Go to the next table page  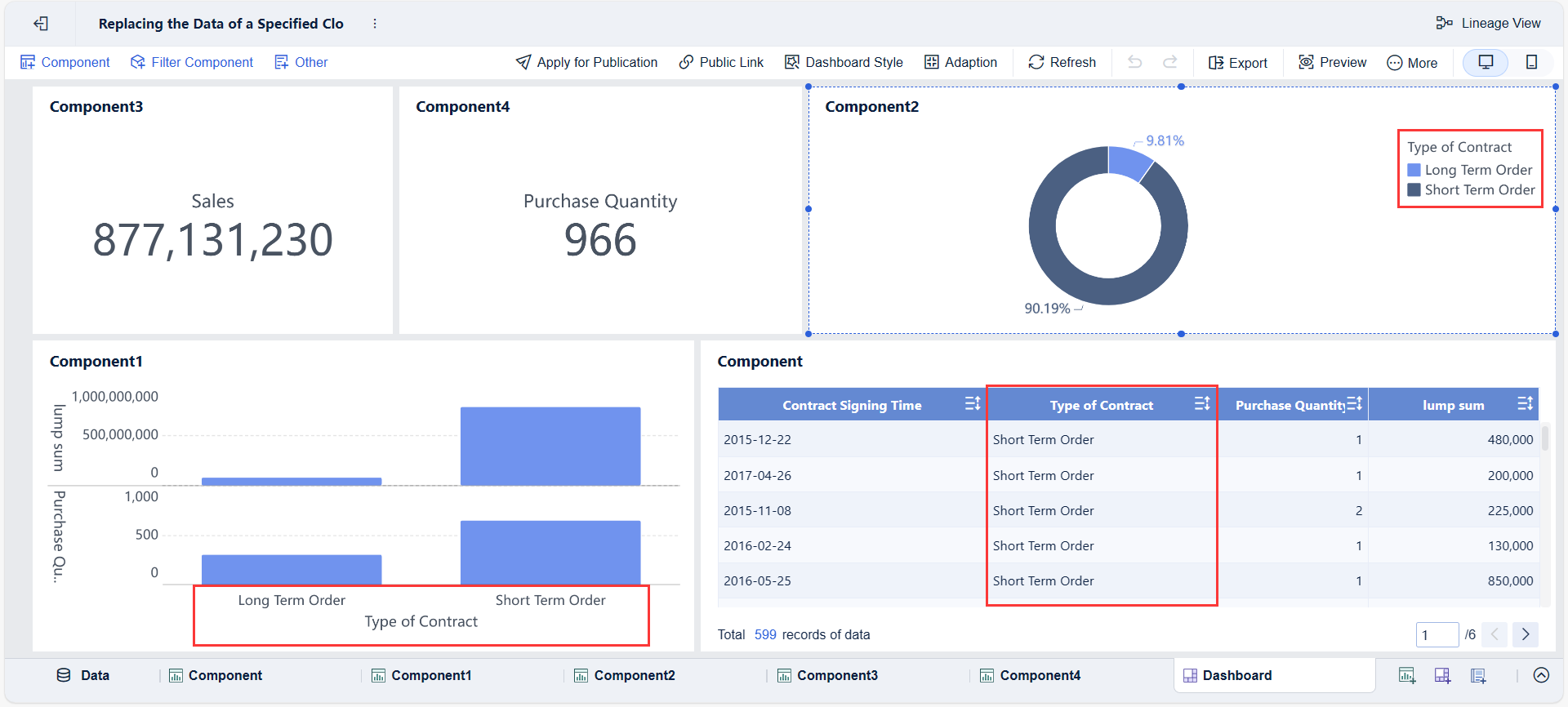pyautogui.click(x=1526, y=634)
